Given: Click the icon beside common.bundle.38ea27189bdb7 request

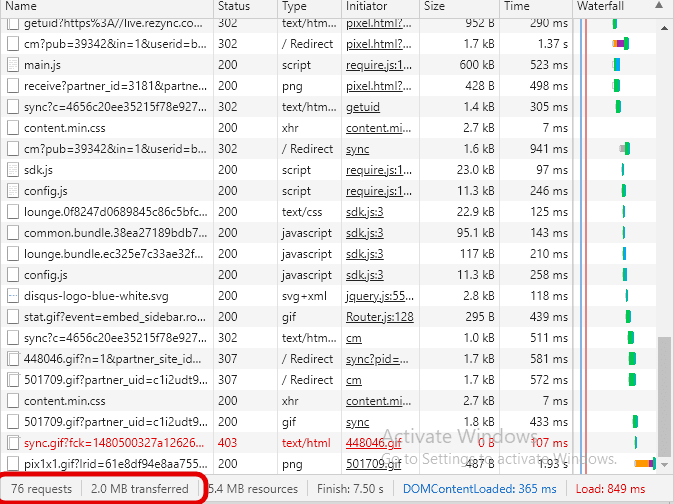Looking at the screenshot, I should 13,233.
